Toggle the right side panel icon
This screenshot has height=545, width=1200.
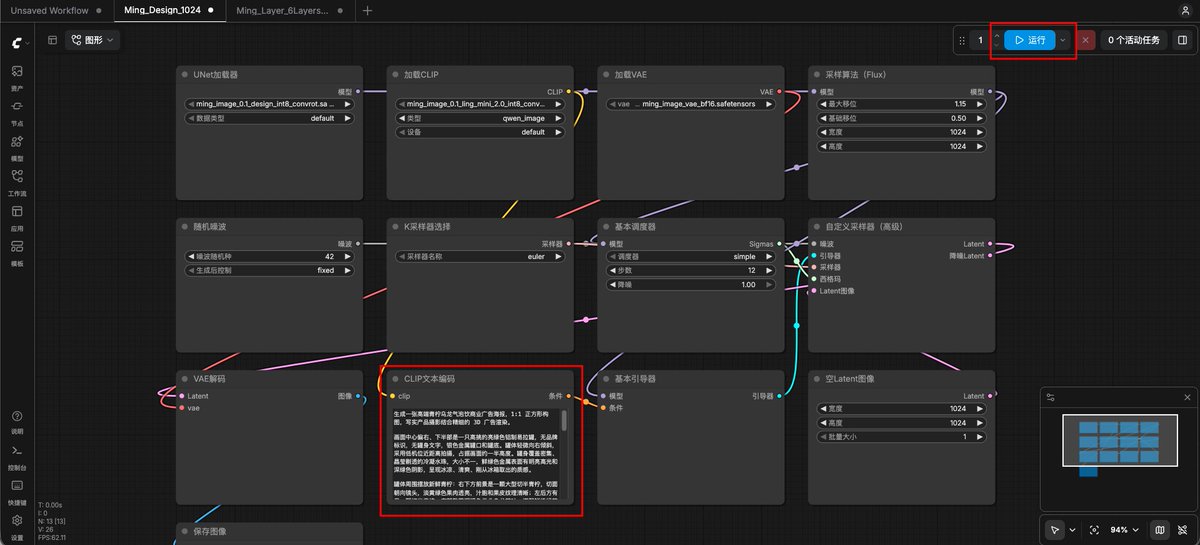[1182, 40]
